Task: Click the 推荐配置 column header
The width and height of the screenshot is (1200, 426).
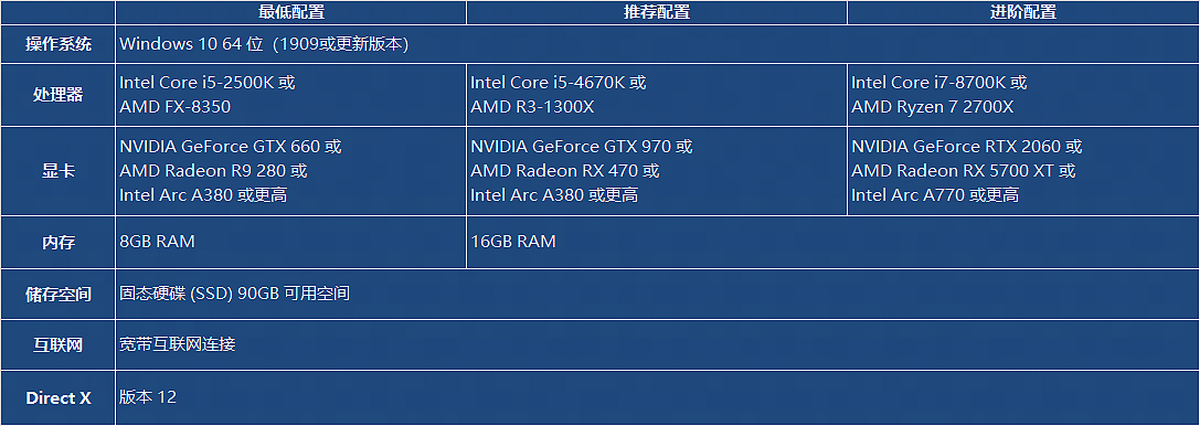Action: [657, 13]
